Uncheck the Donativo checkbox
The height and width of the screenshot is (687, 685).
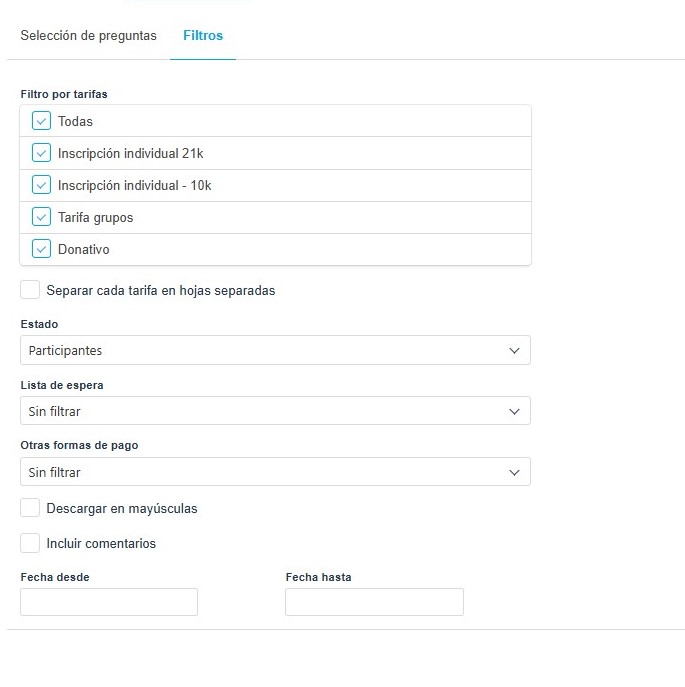point(41,249)
